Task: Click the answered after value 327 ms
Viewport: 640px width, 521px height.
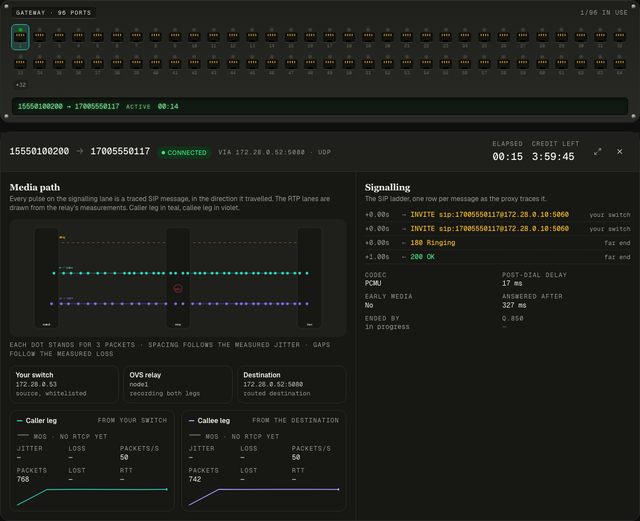Action: (514, 305)
